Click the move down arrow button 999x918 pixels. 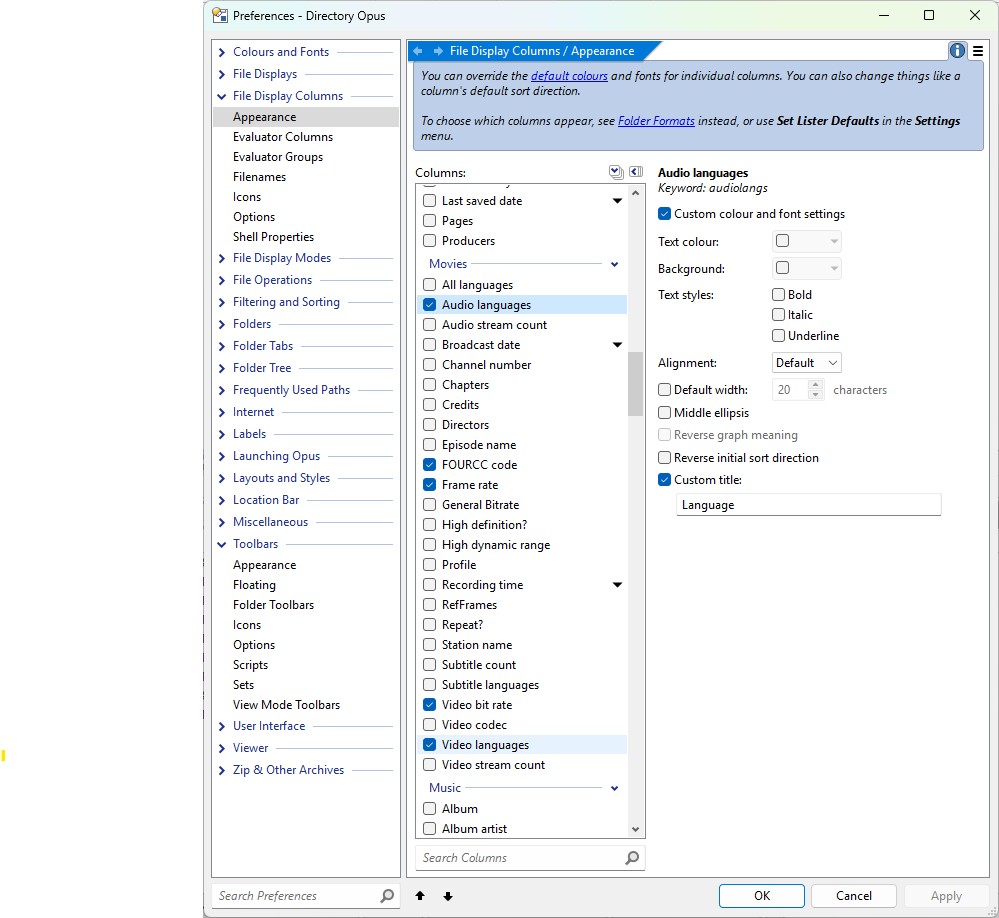tap(448, 896)
